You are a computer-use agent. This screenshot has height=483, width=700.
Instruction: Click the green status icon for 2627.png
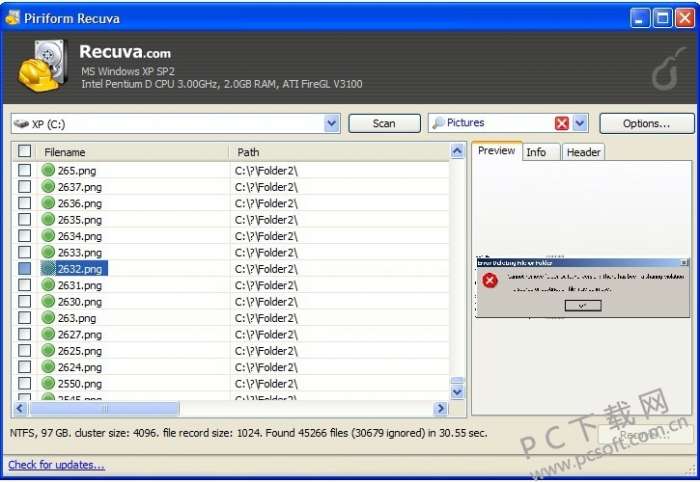48,334
